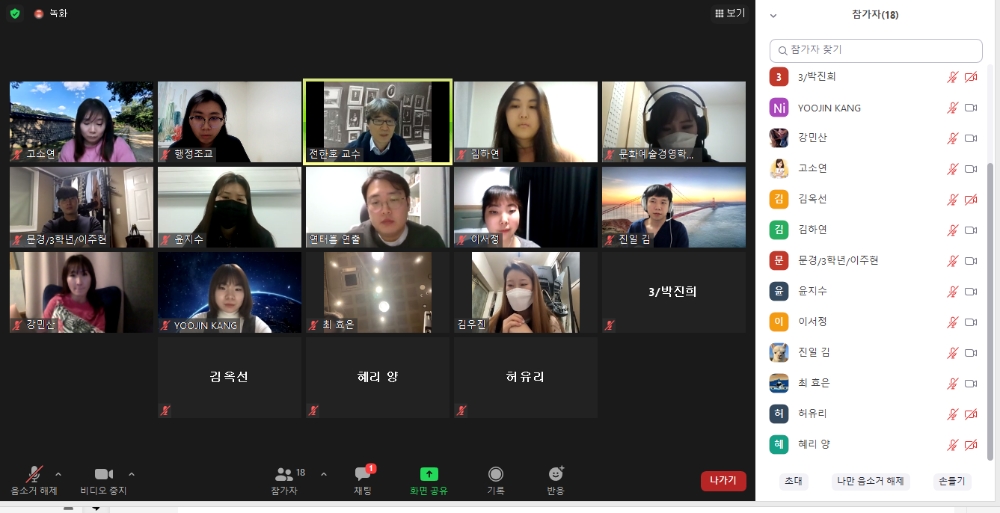Select 윤지수 video tile
Image resolution: width=1000 pixels, height=513 pixels.
[x=230, y=207]
